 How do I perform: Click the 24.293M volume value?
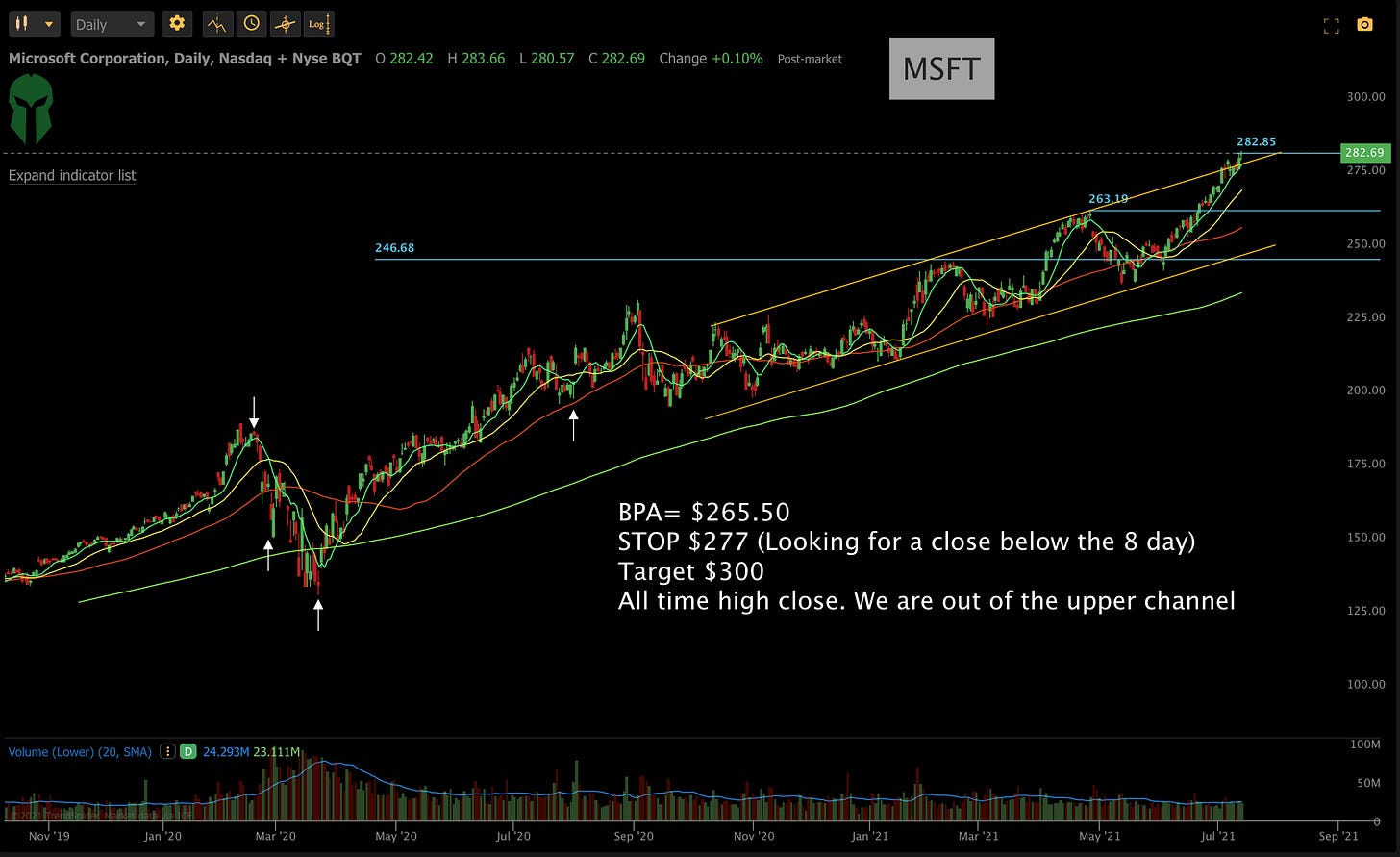(224, 752)
